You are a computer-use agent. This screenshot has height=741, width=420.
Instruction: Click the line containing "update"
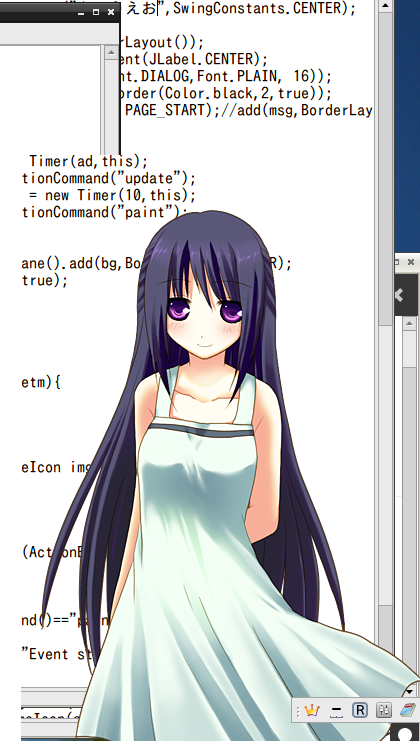tap(108, 178)
